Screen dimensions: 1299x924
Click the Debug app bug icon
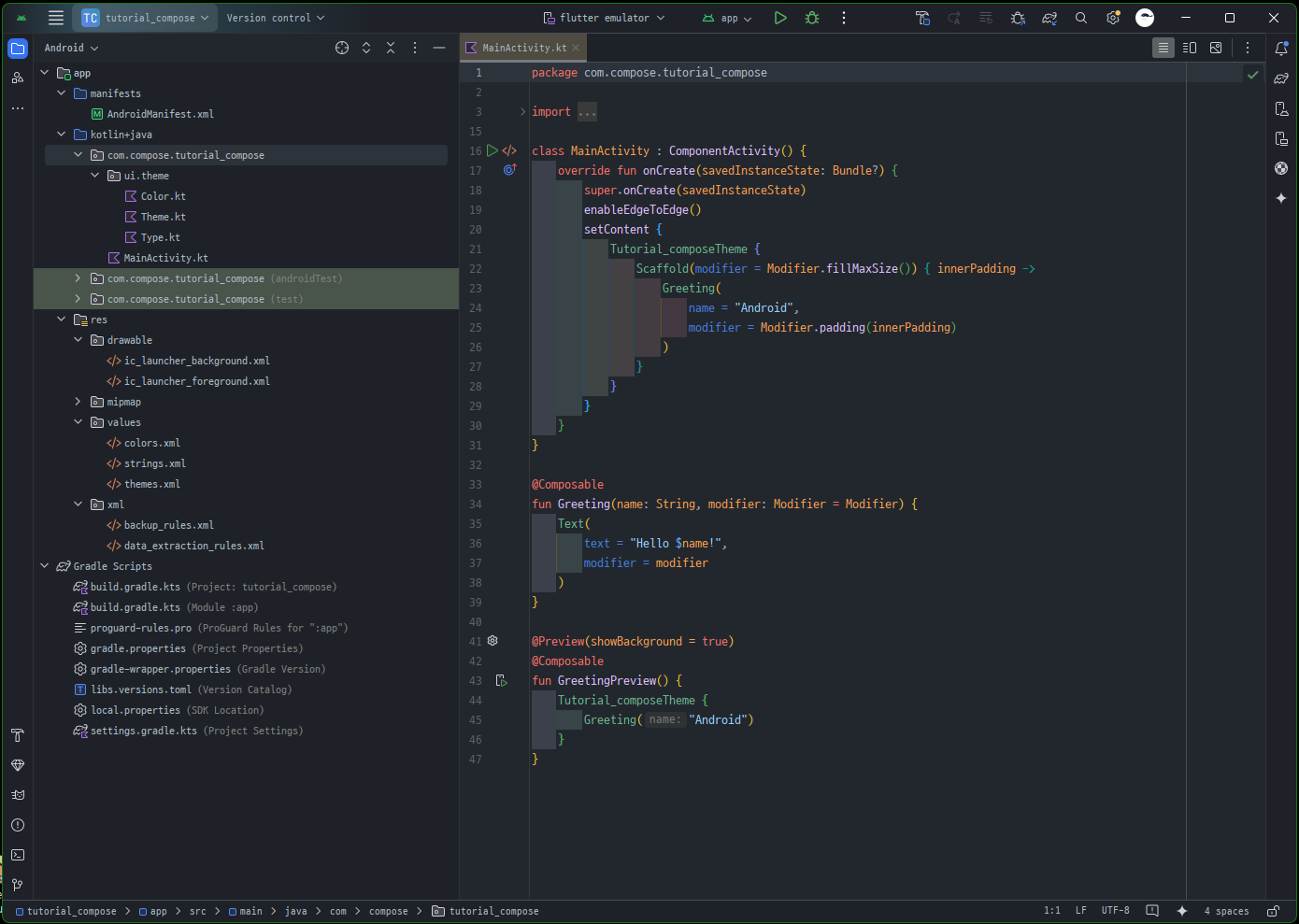[x=812, y=18]
